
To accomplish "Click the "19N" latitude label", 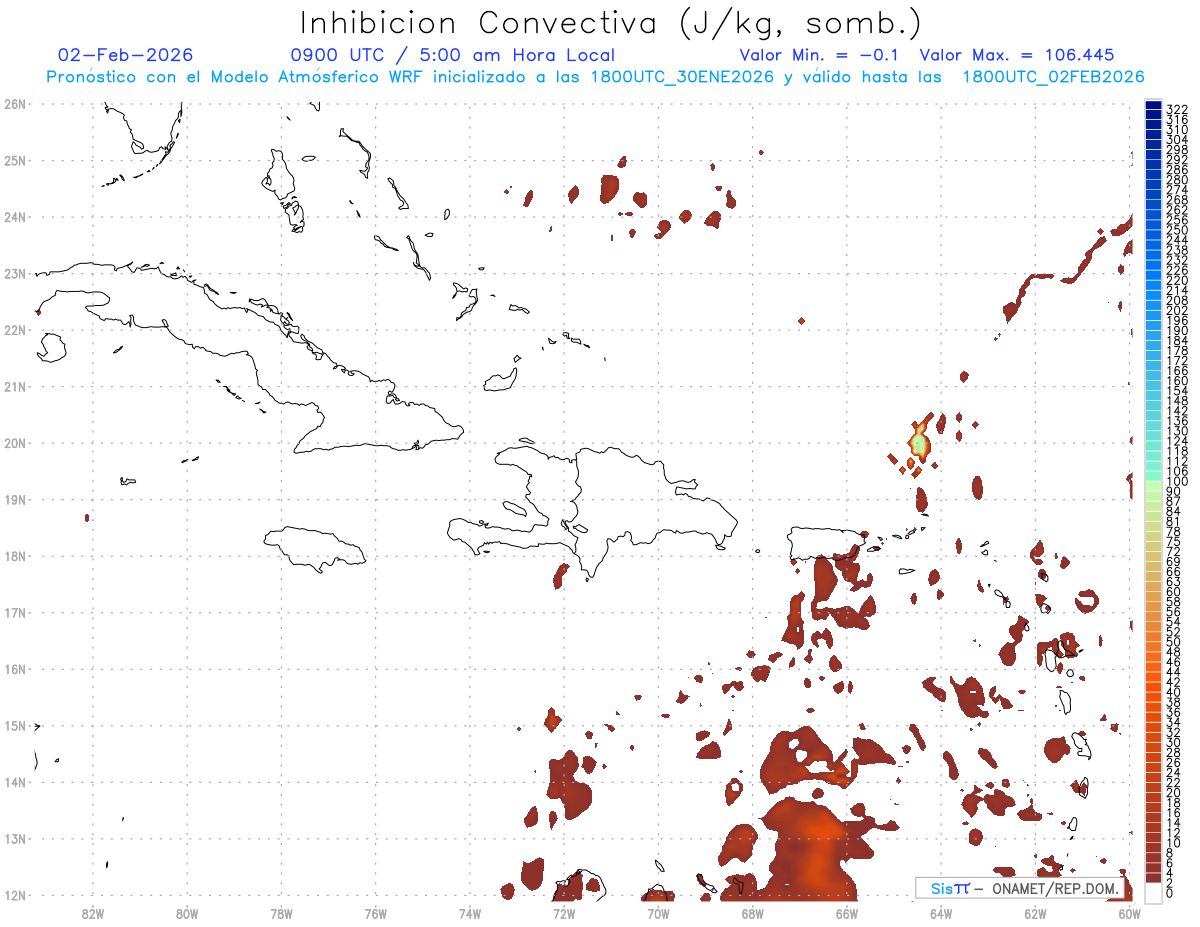I will 15,499.
